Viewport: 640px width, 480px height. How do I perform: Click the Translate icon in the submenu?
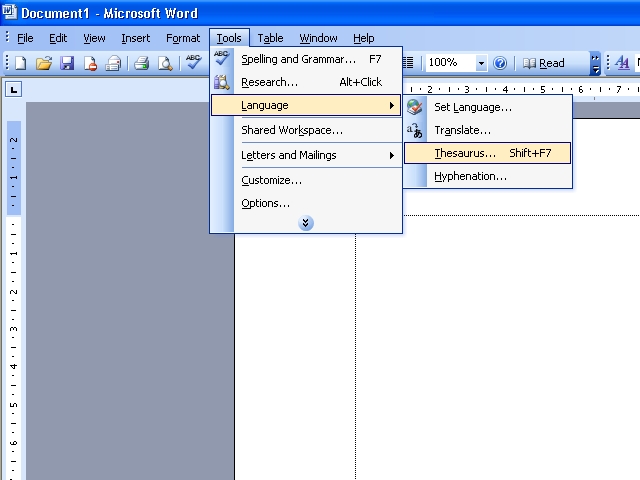point(415,131)
